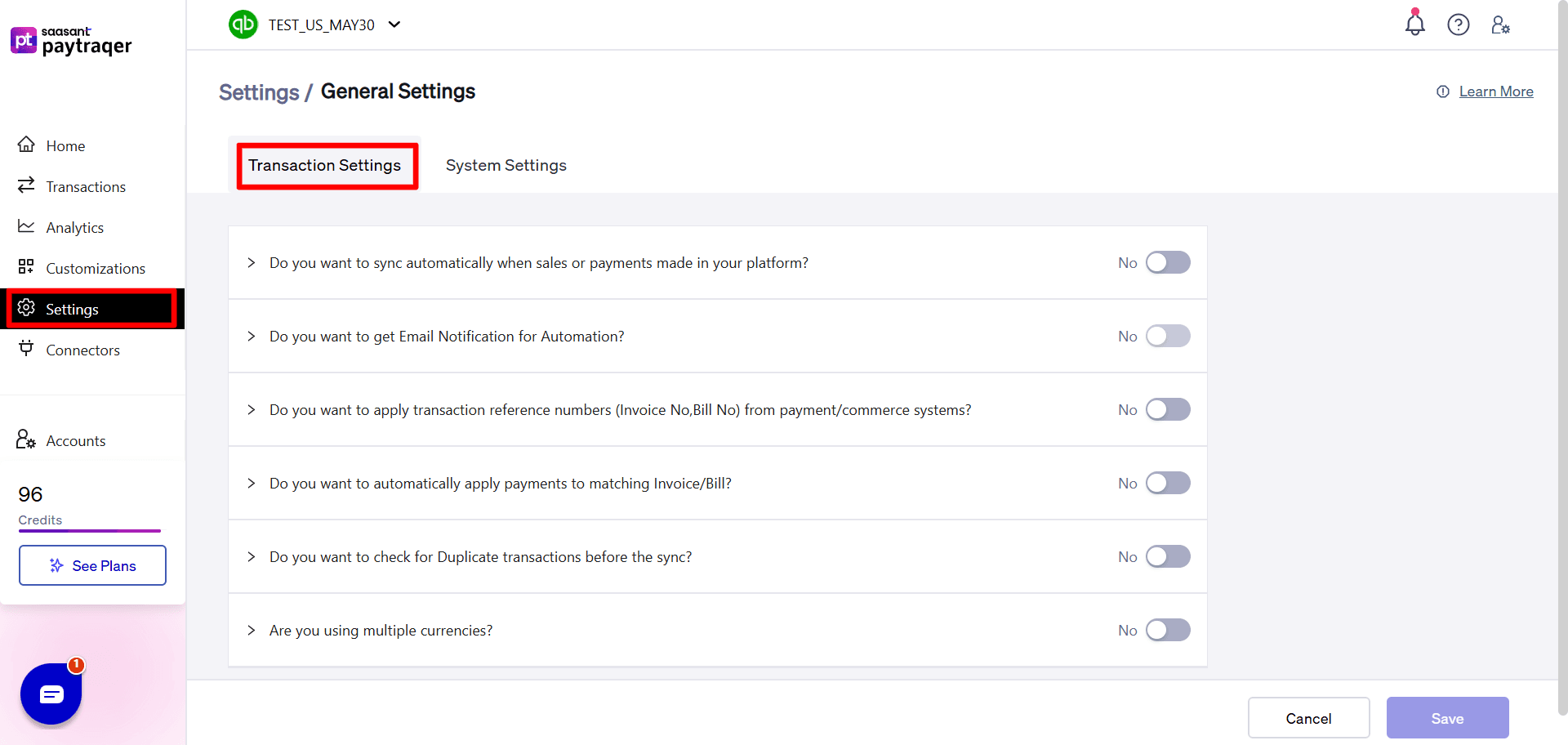Open the help question mark icon

click(x=1459, y=25)
